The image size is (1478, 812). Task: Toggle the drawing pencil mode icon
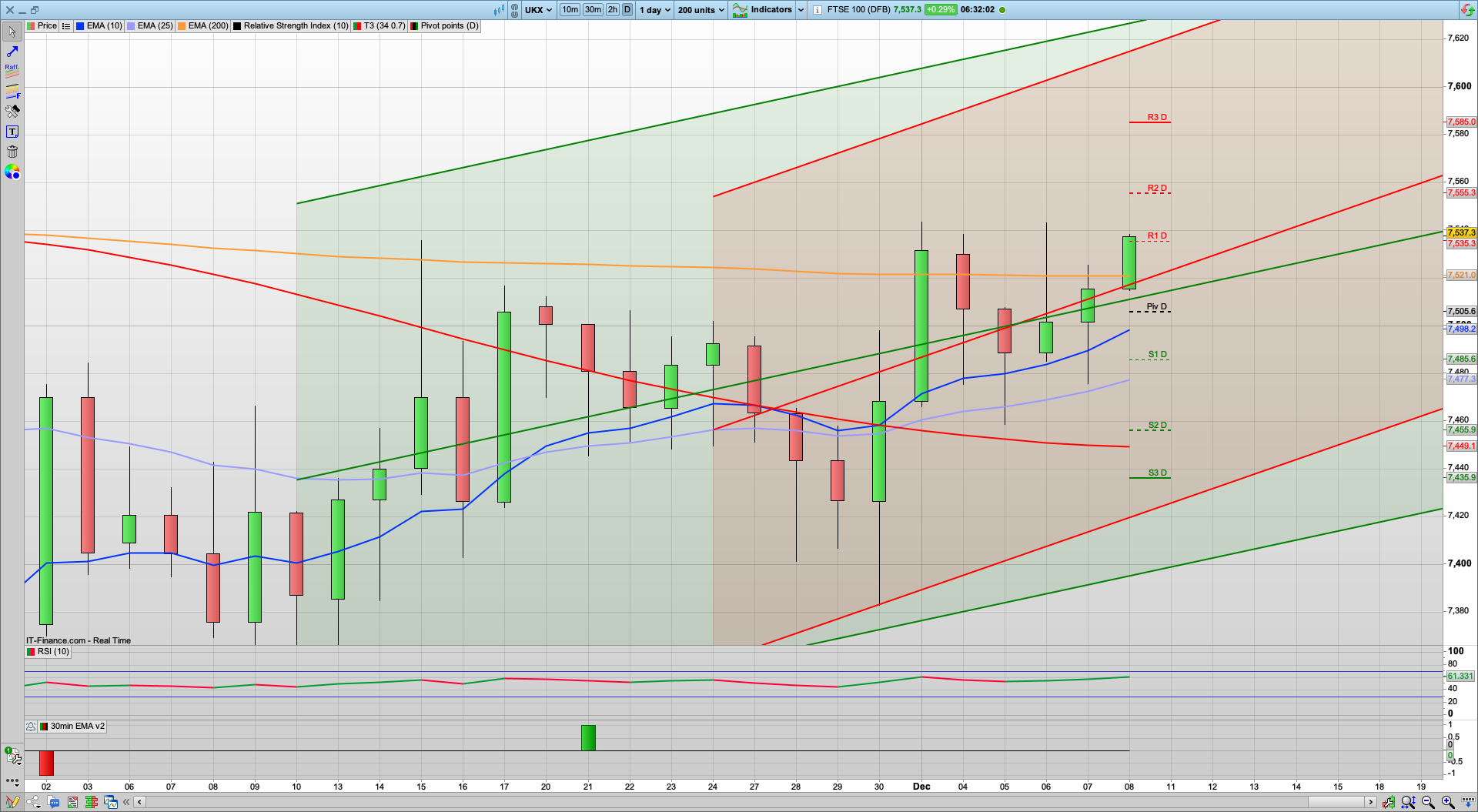12,802
